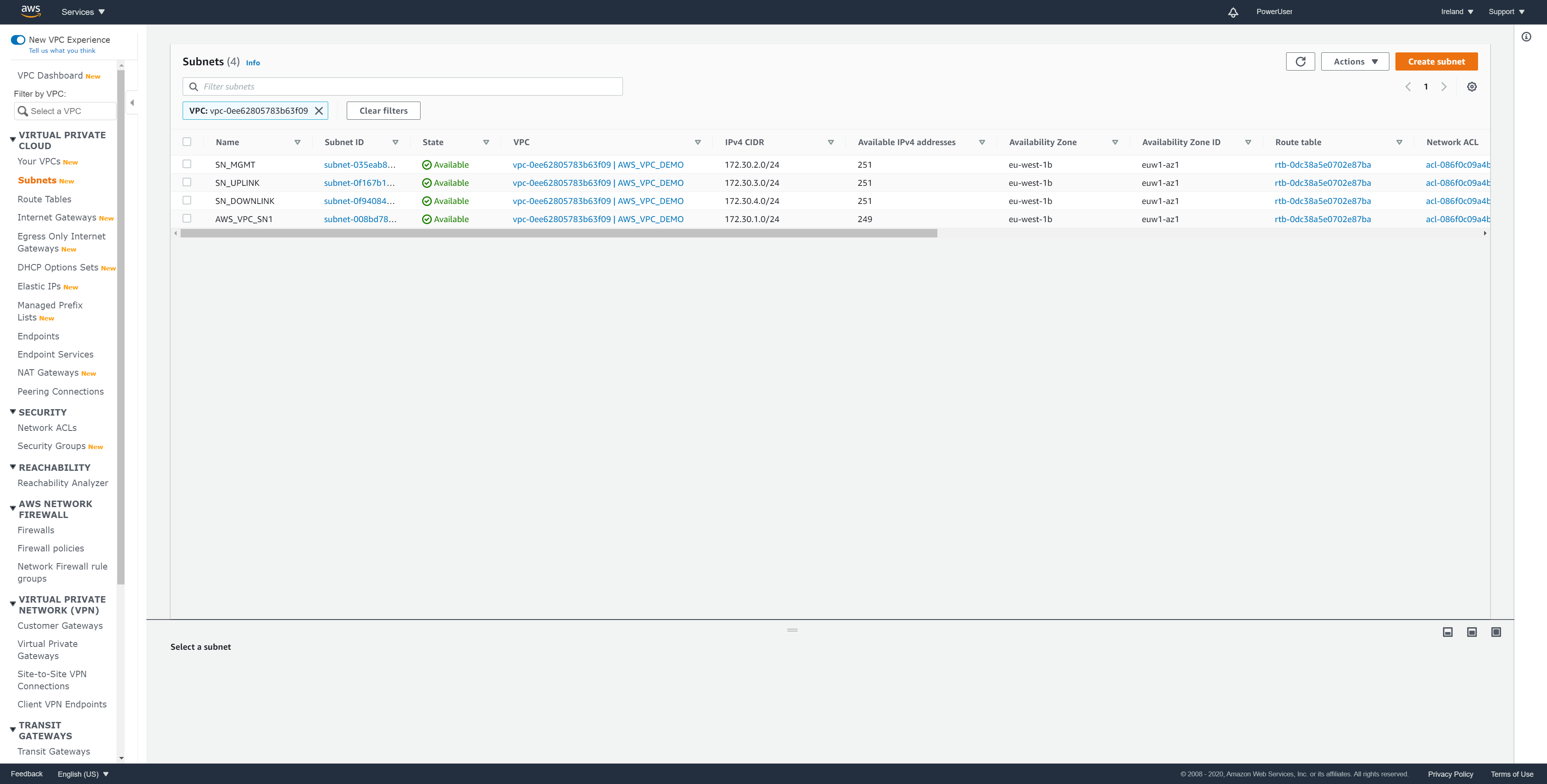
Task: Click the refresh subnets icon button
Action: [x=1300, y=61]
